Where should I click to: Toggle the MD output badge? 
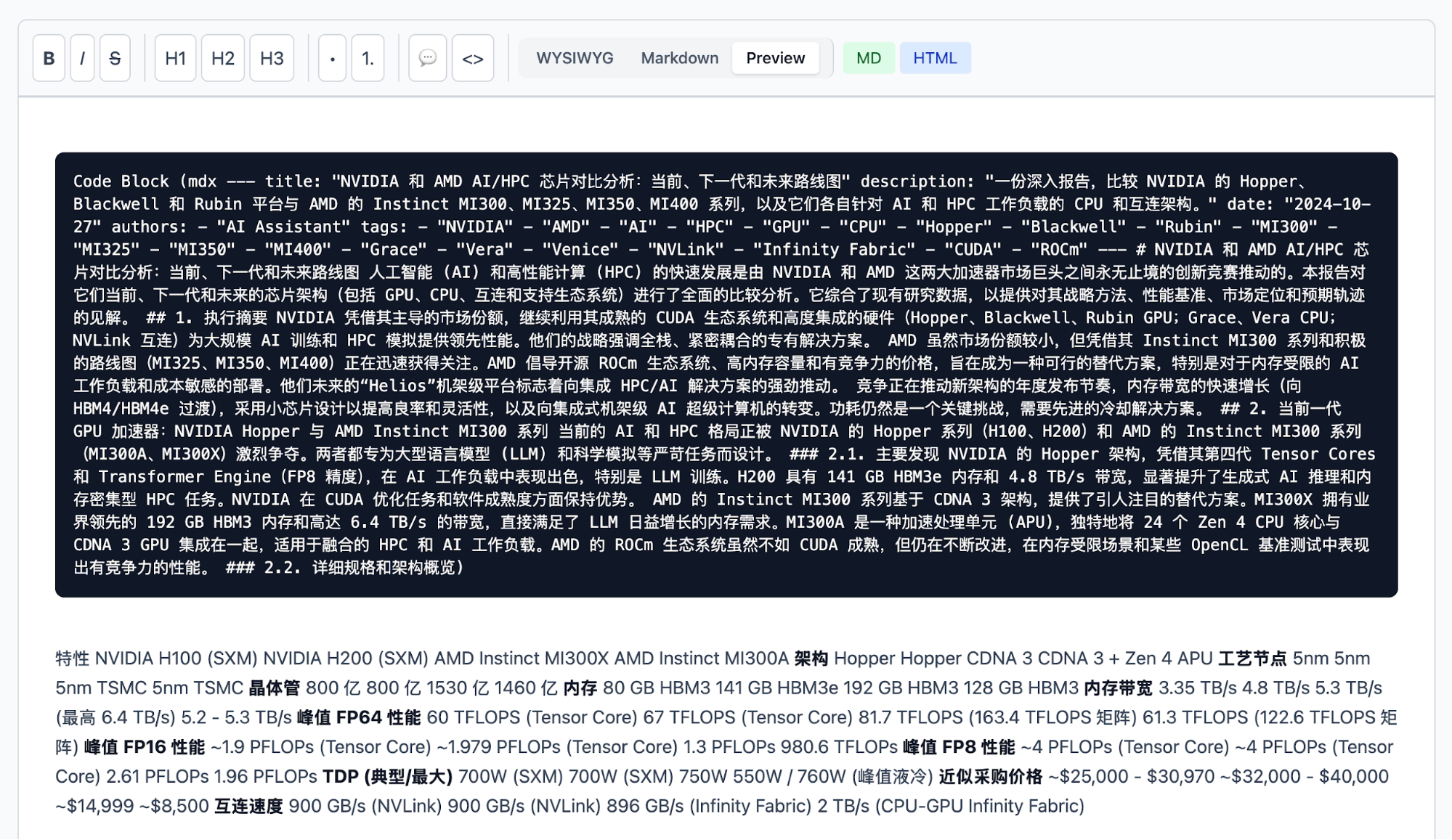click(x=868, y=57)
